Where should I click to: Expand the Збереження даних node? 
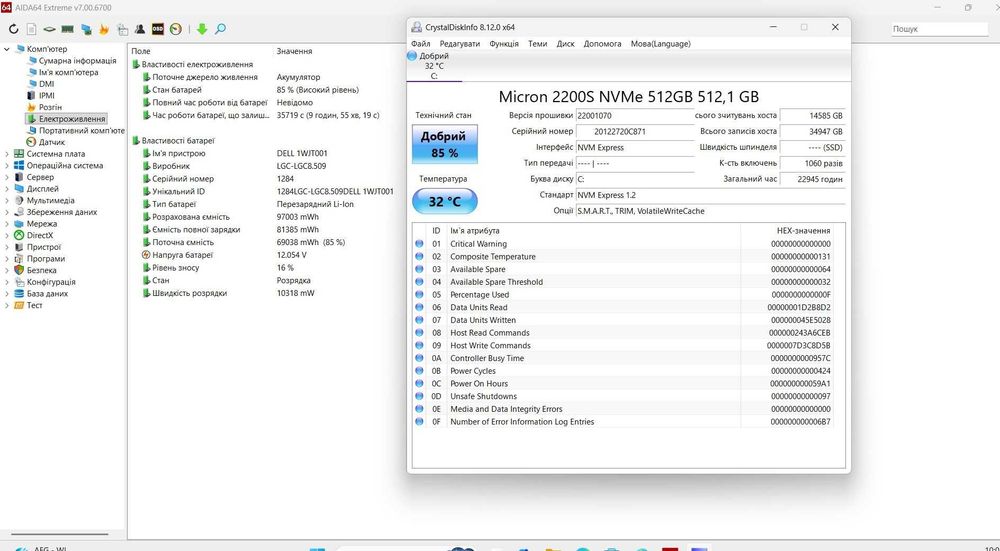click(7, 212)
